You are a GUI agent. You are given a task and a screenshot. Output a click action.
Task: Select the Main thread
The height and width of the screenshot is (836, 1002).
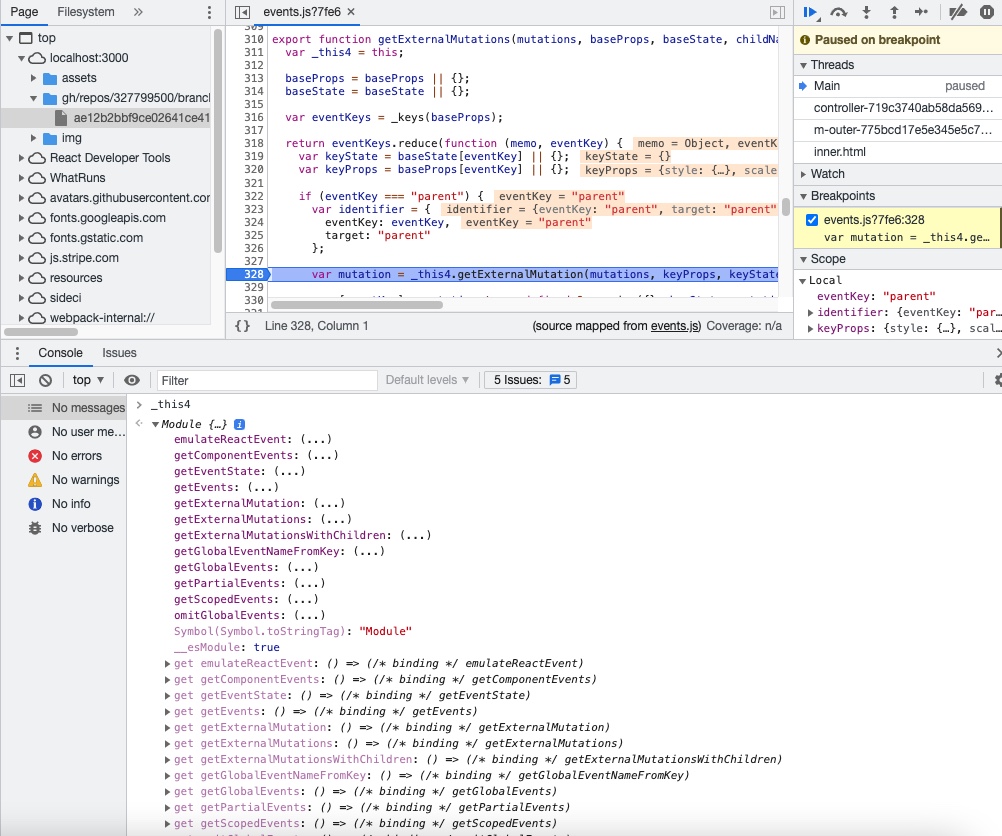898,86
